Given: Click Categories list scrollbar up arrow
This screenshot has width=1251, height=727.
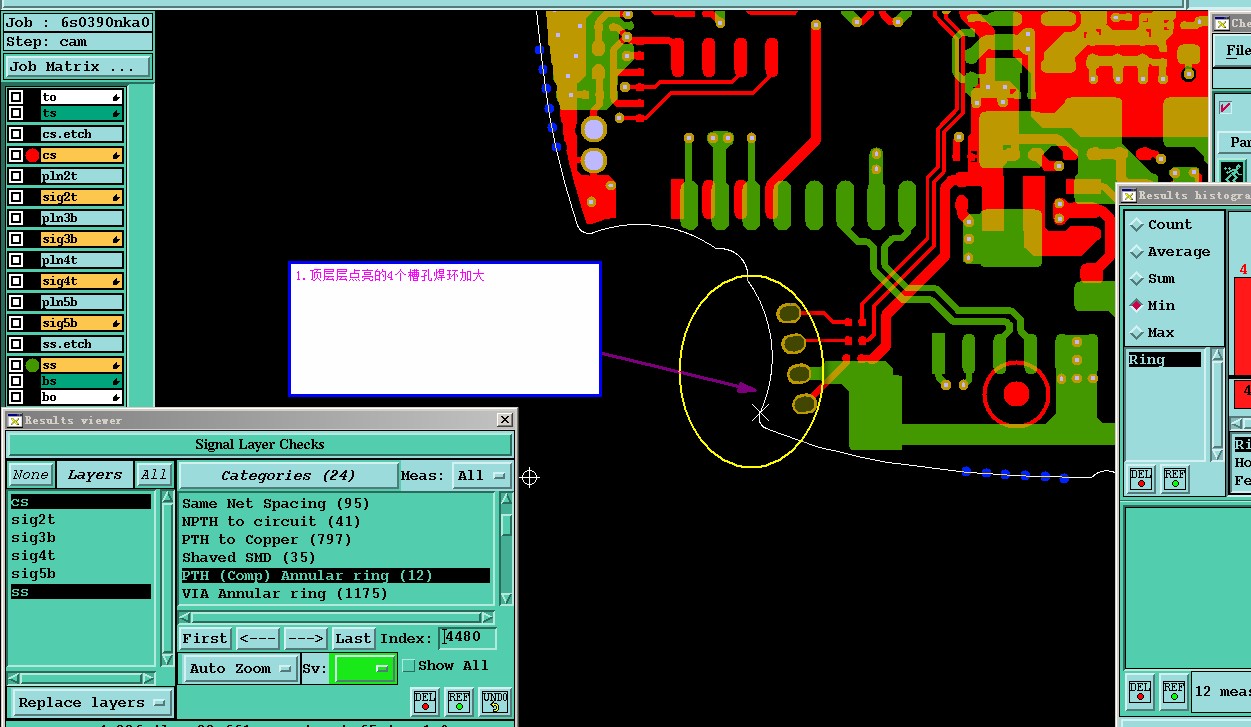Looking at the screenshot, I should pyautogui.click(x=506, y=499).
